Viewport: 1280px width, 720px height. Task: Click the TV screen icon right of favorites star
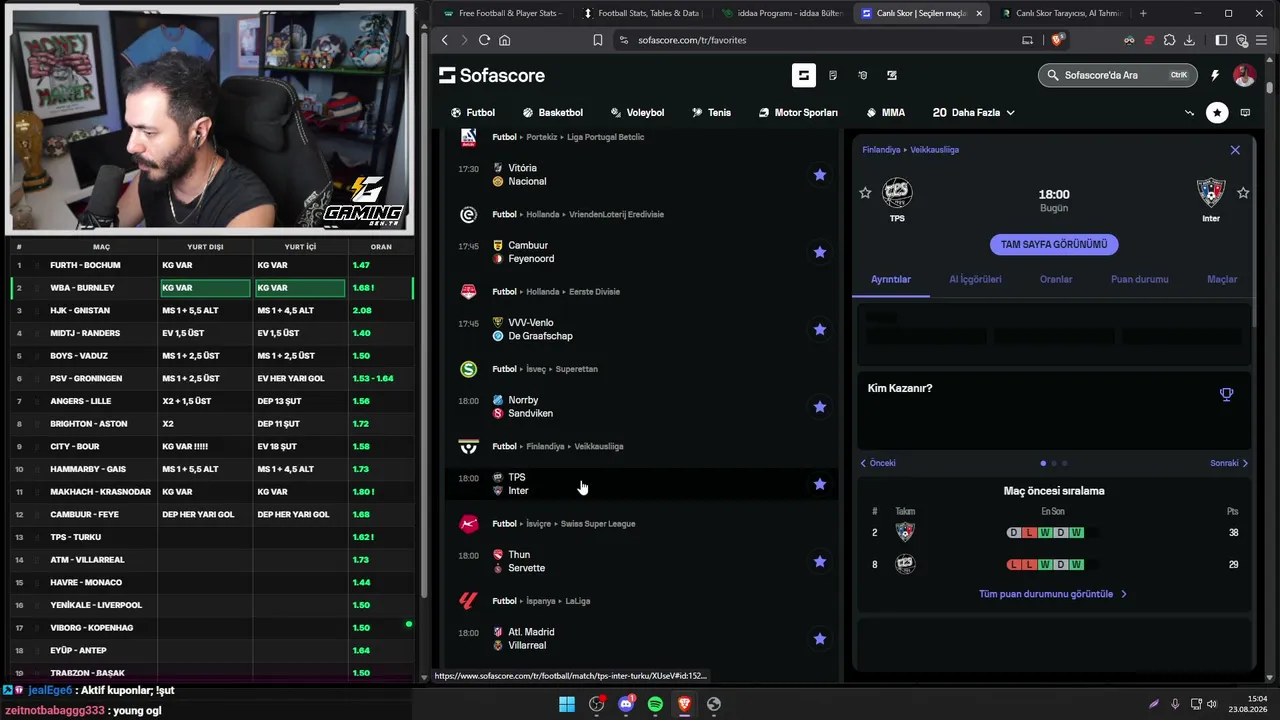point(1245,113)
